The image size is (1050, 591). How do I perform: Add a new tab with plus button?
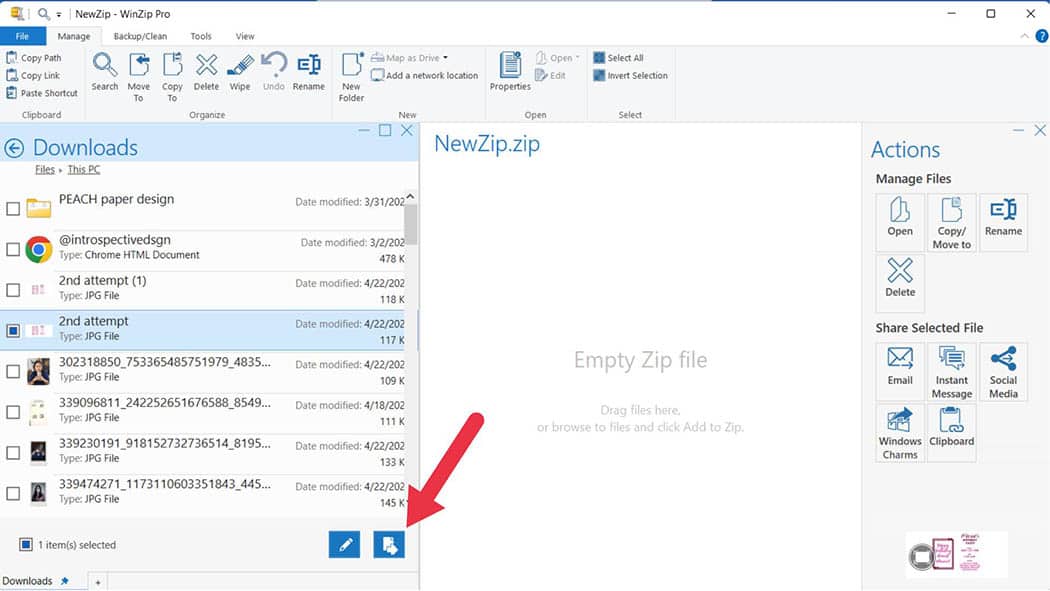[98, 582]
